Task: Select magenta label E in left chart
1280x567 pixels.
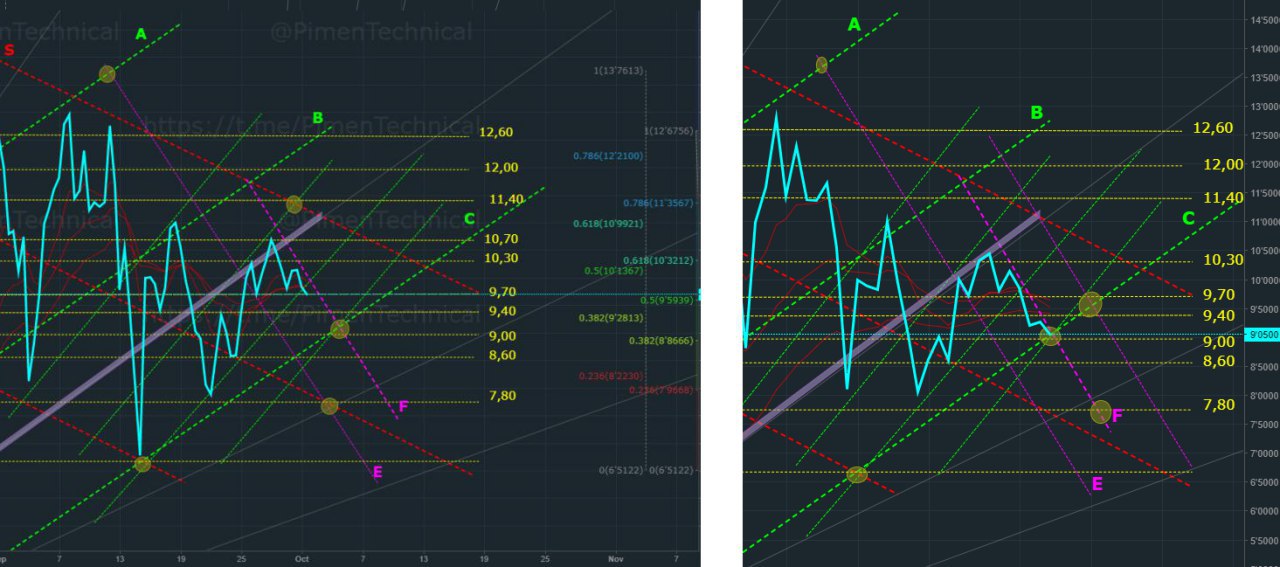Action: pos(377,472)
